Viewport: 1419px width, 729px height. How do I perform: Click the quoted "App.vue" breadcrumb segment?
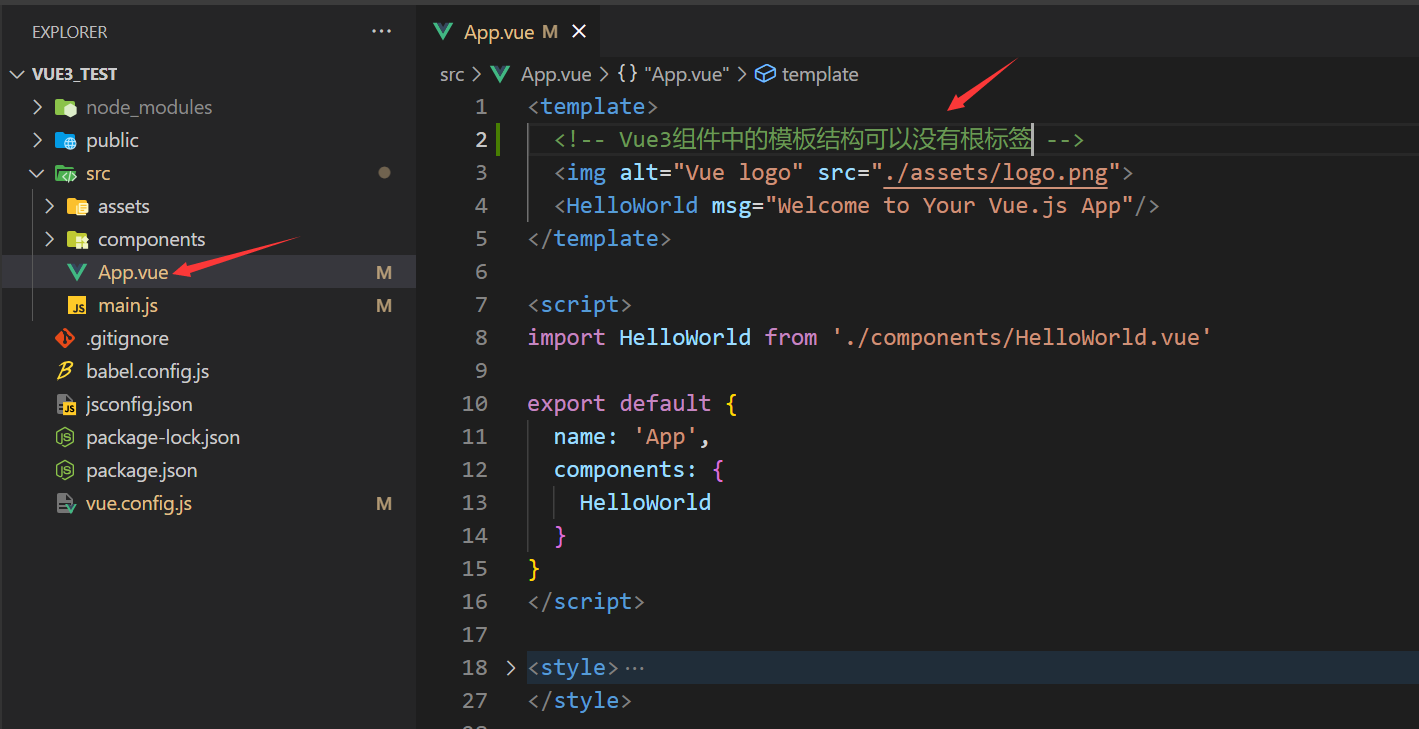click(687, 74)
